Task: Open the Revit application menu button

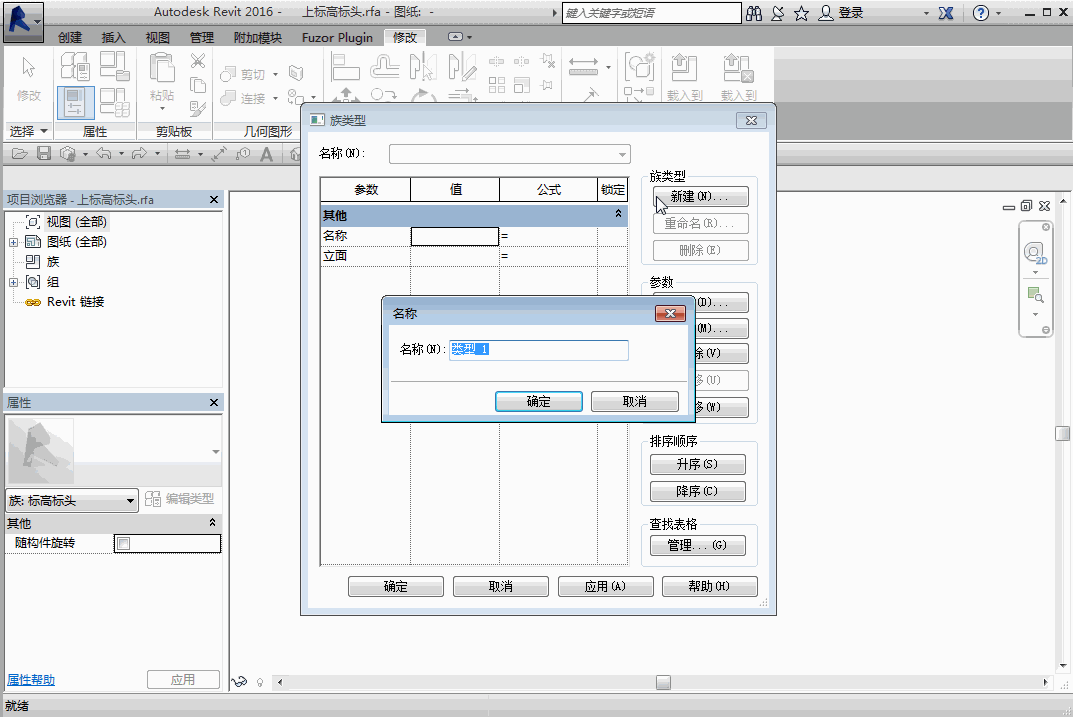Action: point(22,20)
